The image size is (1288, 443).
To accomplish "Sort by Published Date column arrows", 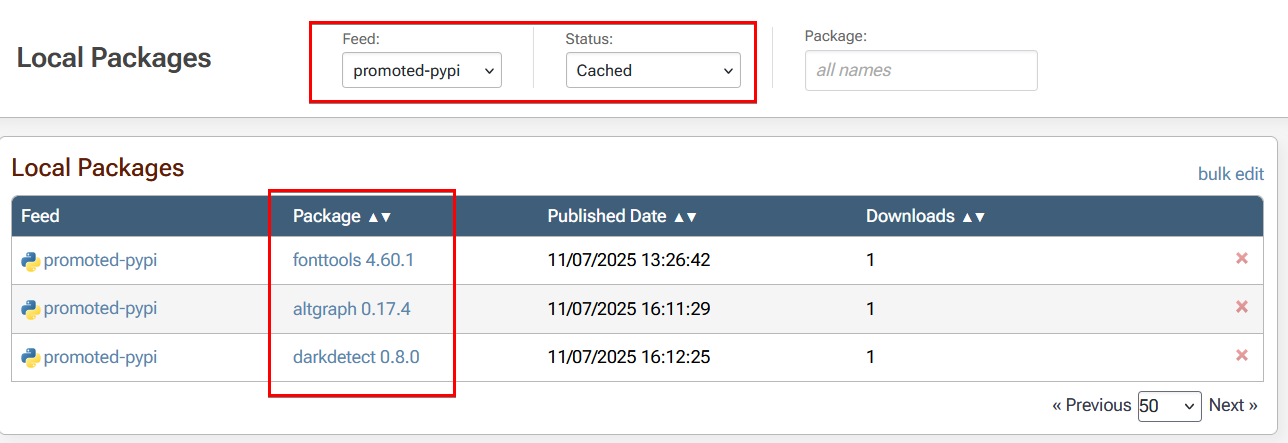I will (685, 217).
